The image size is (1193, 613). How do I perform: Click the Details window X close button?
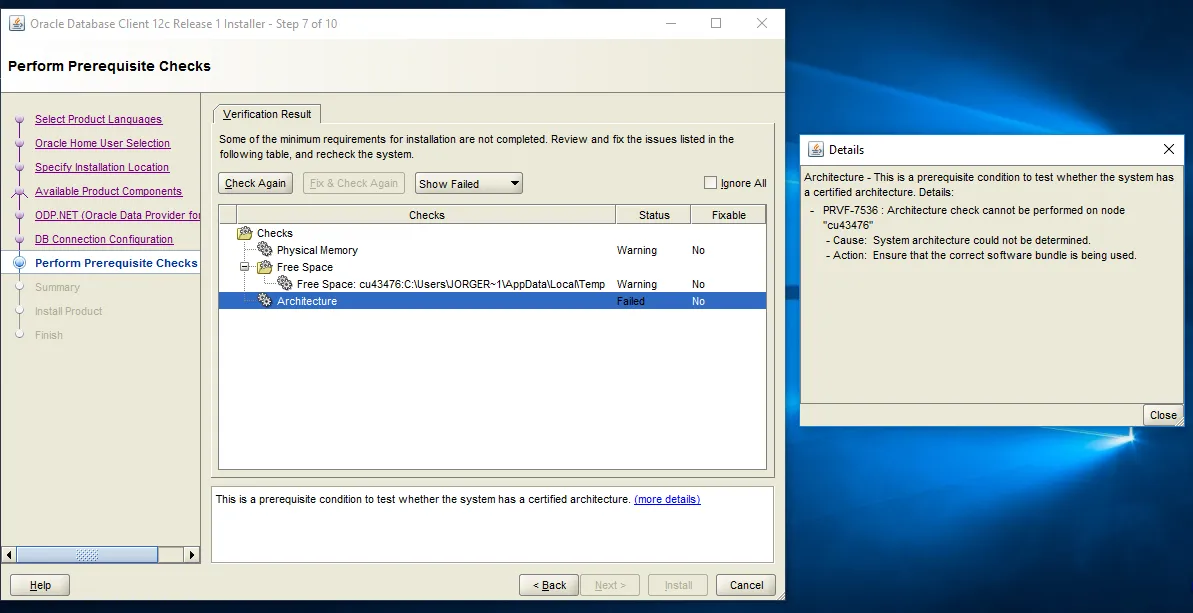pos(1169,149)
